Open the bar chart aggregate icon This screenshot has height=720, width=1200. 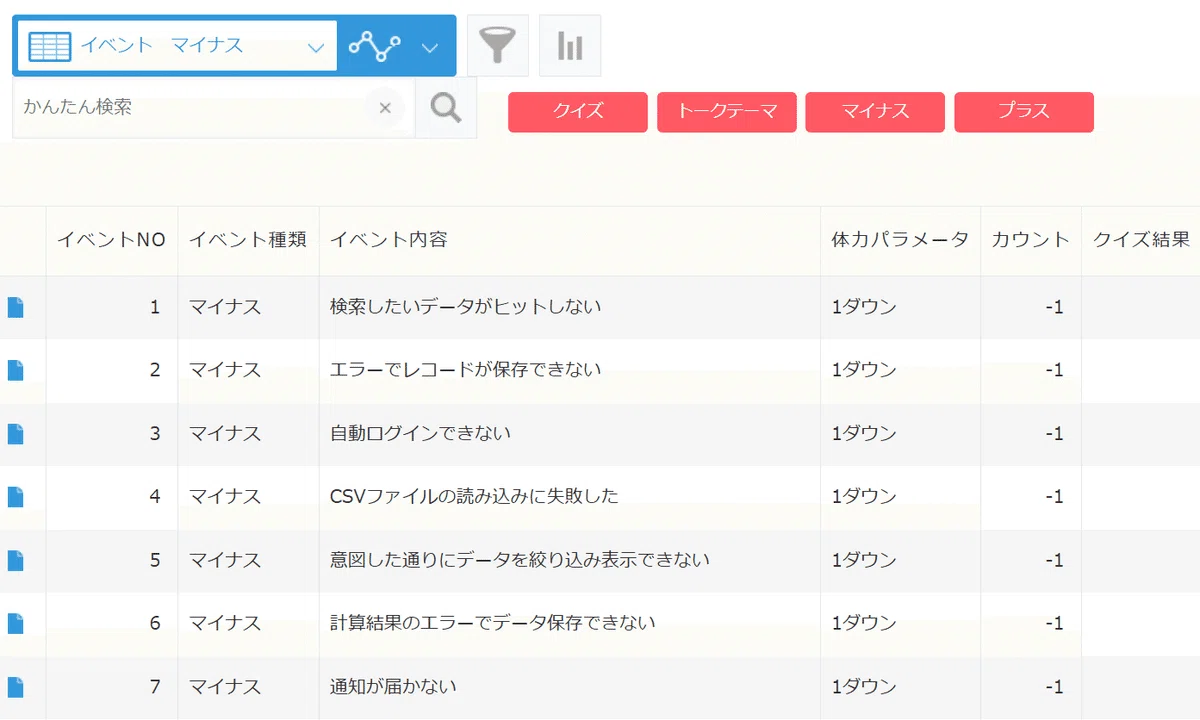pyautogui.click(x=570, y=46)
